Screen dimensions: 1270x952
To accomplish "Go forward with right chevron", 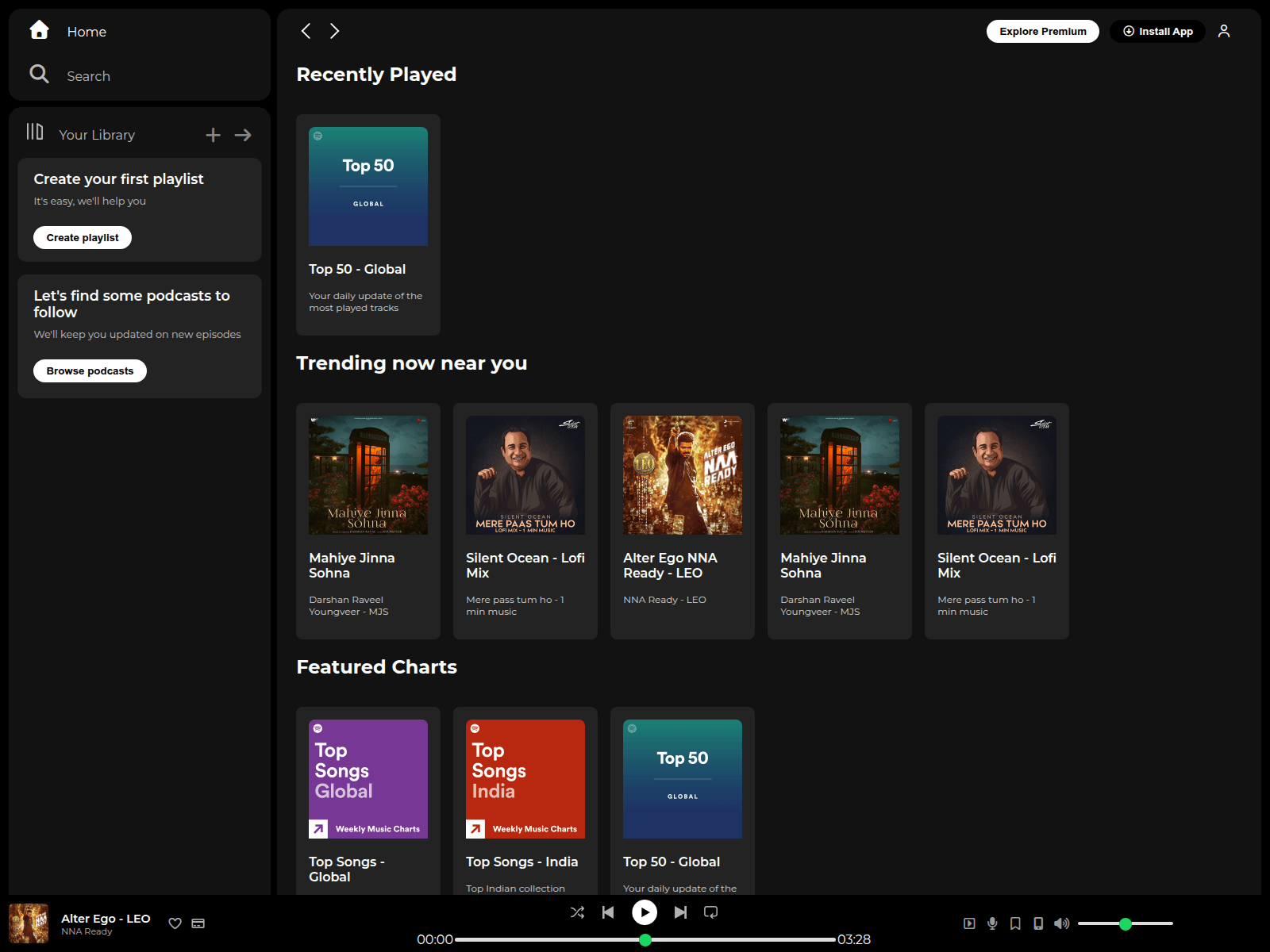I will tap(334, 31).
